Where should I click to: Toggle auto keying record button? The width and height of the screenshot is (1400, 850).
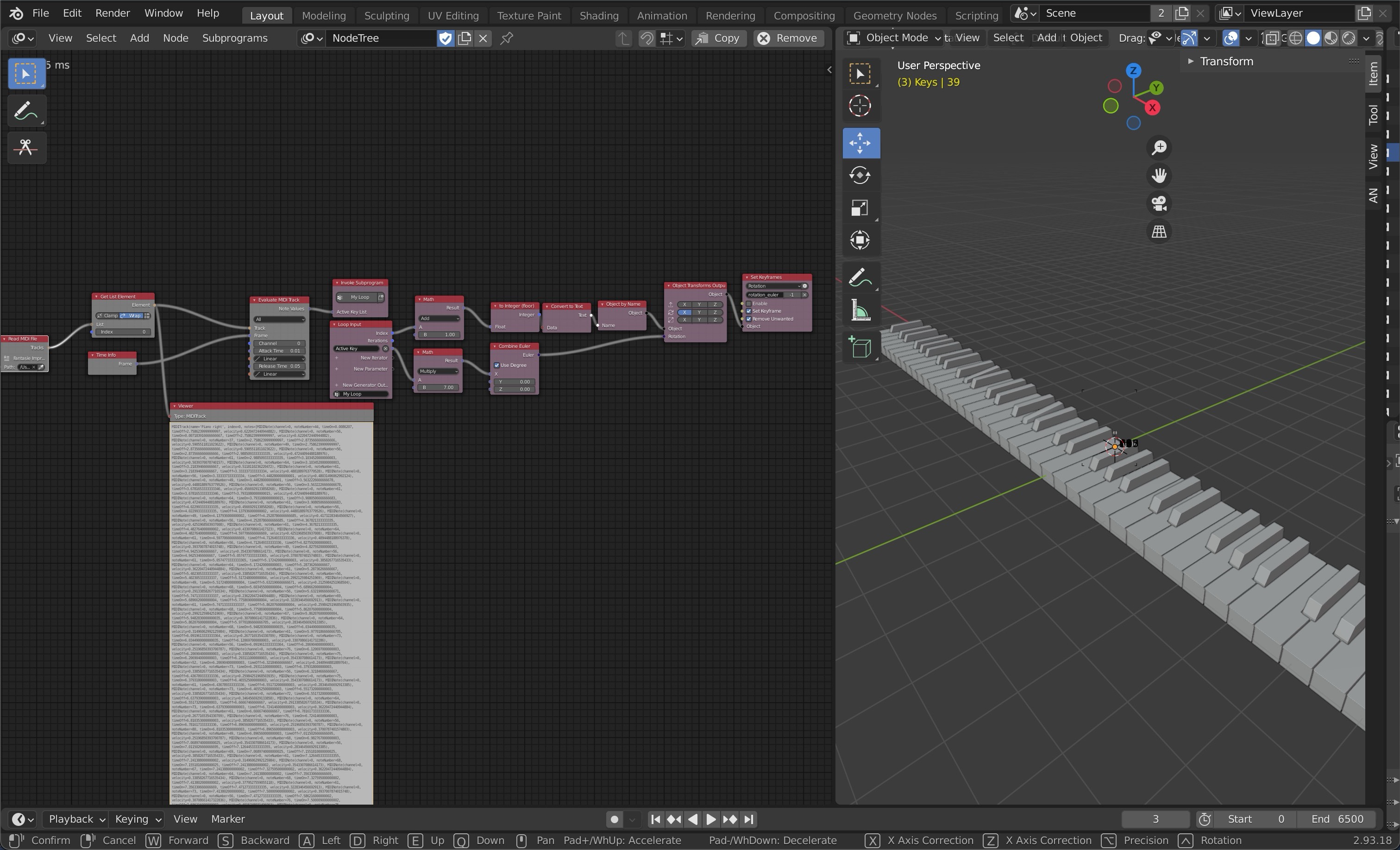point(614,819)
